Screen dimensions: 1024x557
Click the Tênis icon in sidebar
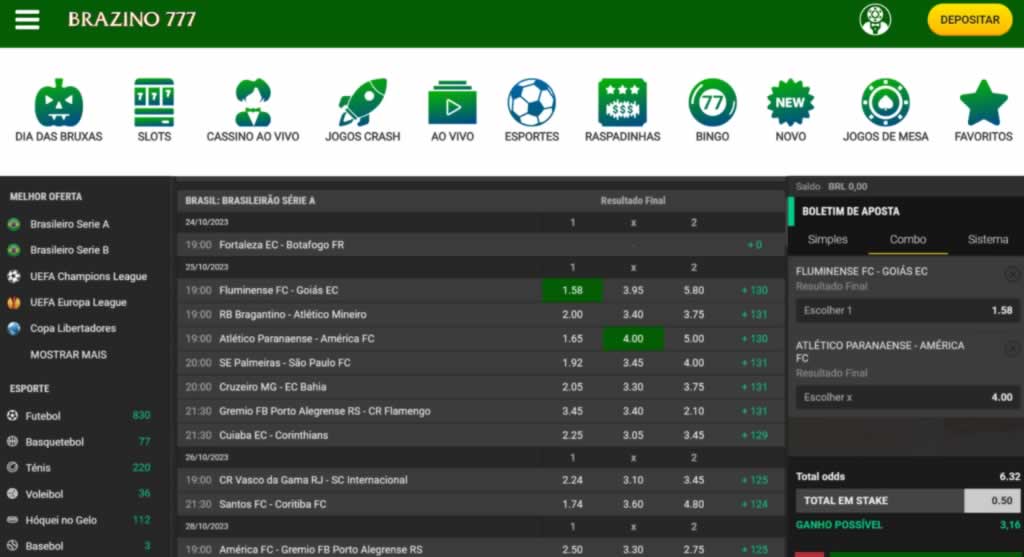12,468
